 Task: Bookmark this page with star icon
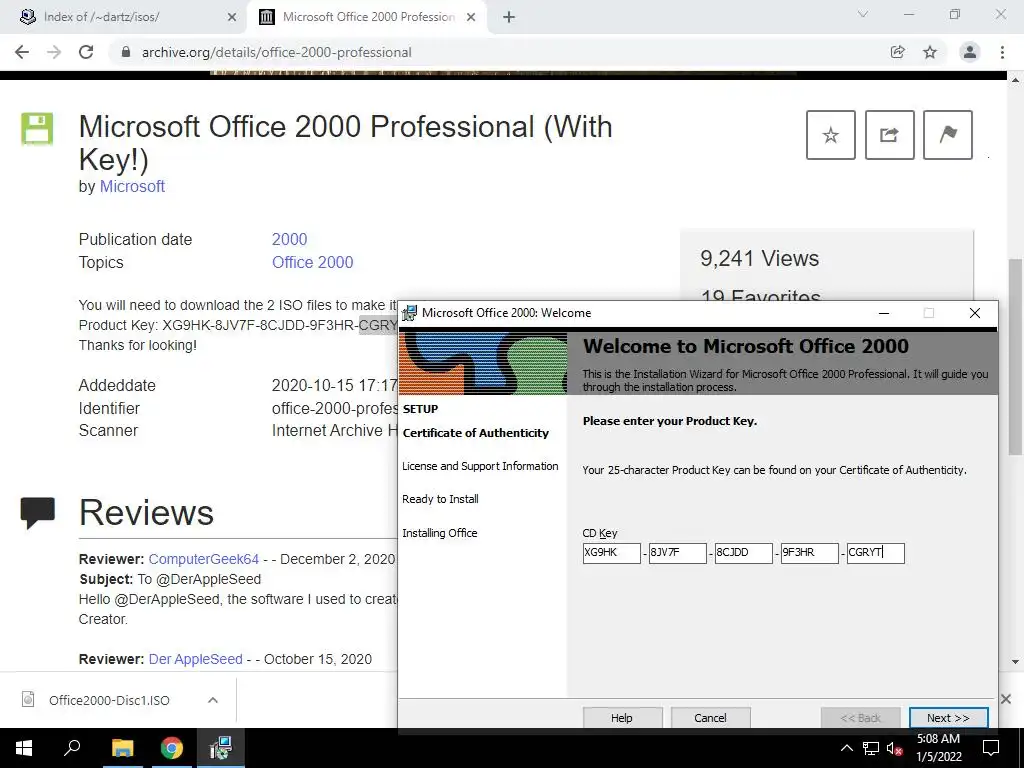coord(930,52)
